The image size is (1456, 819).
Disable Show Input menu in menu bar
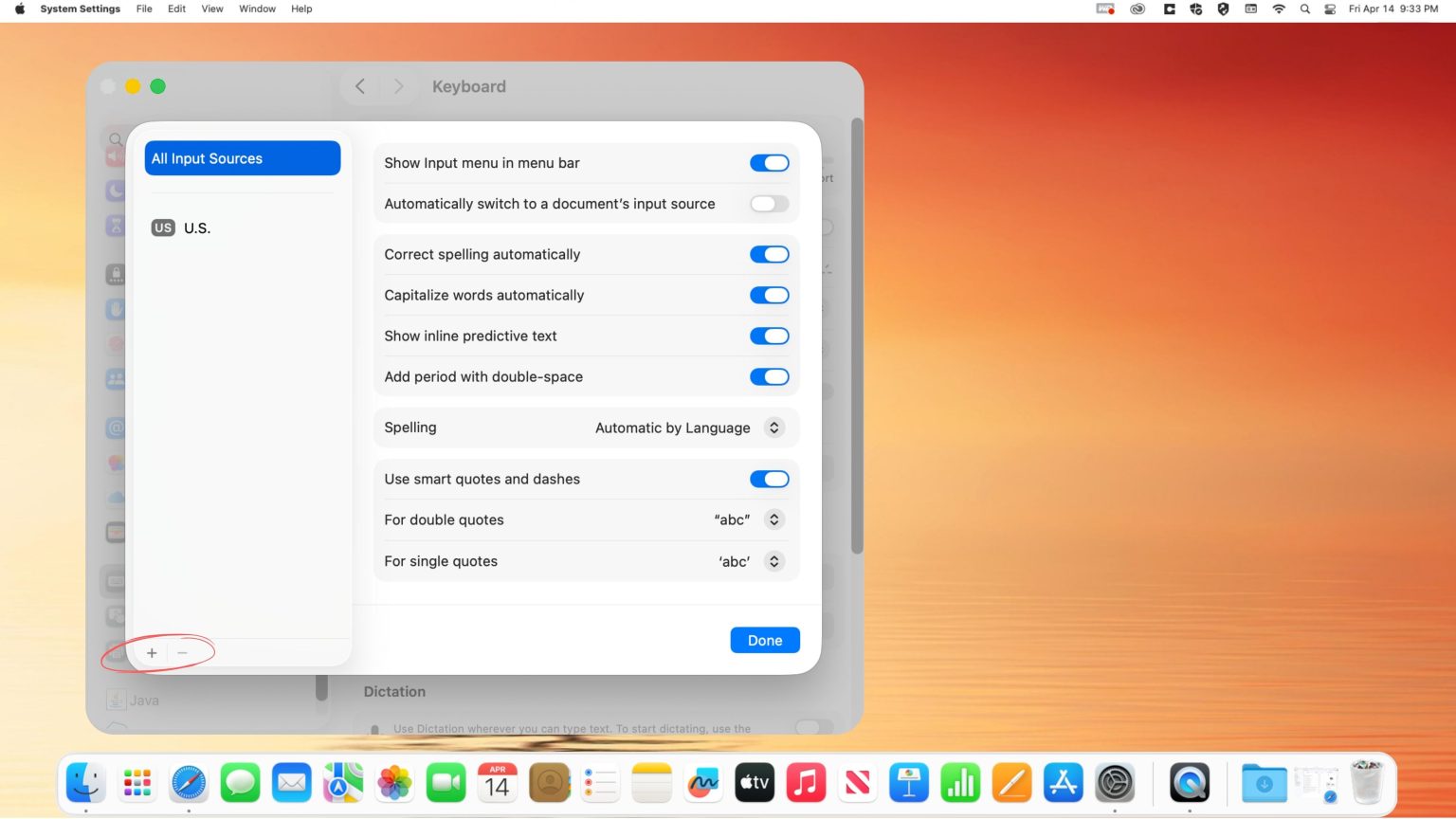click(769, 162)
